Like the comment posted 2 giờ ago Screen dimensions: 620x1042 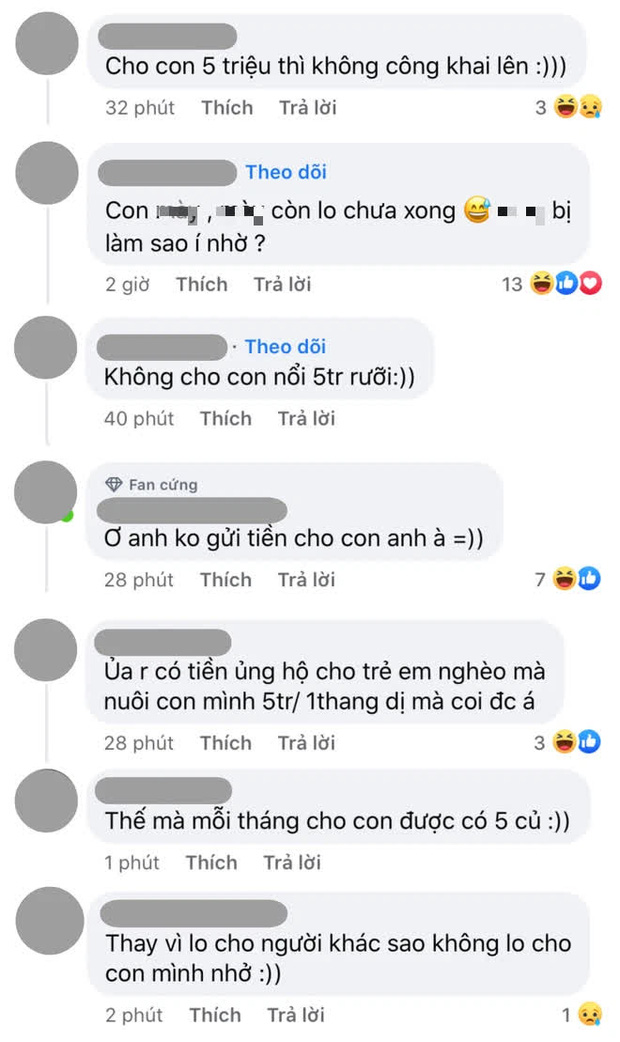(202, 284)
